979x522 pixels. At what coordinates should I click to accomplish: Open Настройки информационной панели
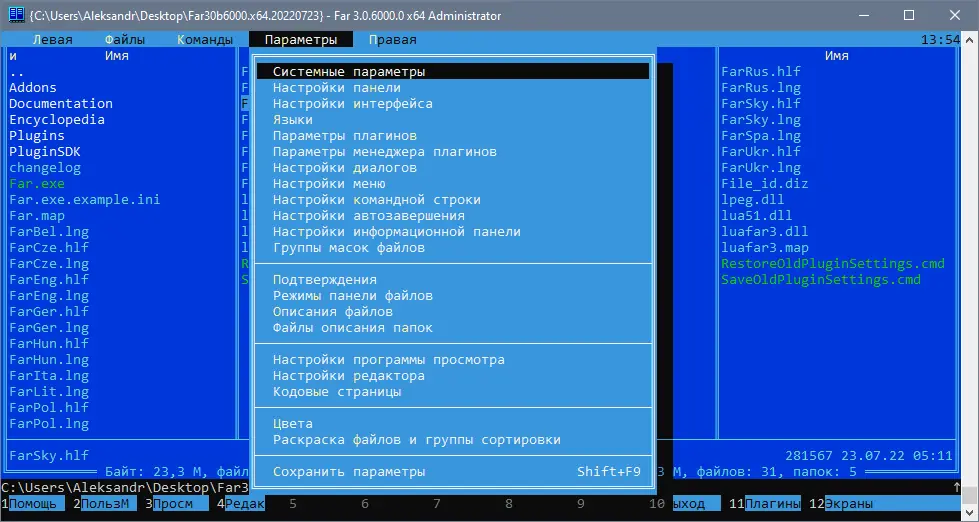click(x=453, y=232)
